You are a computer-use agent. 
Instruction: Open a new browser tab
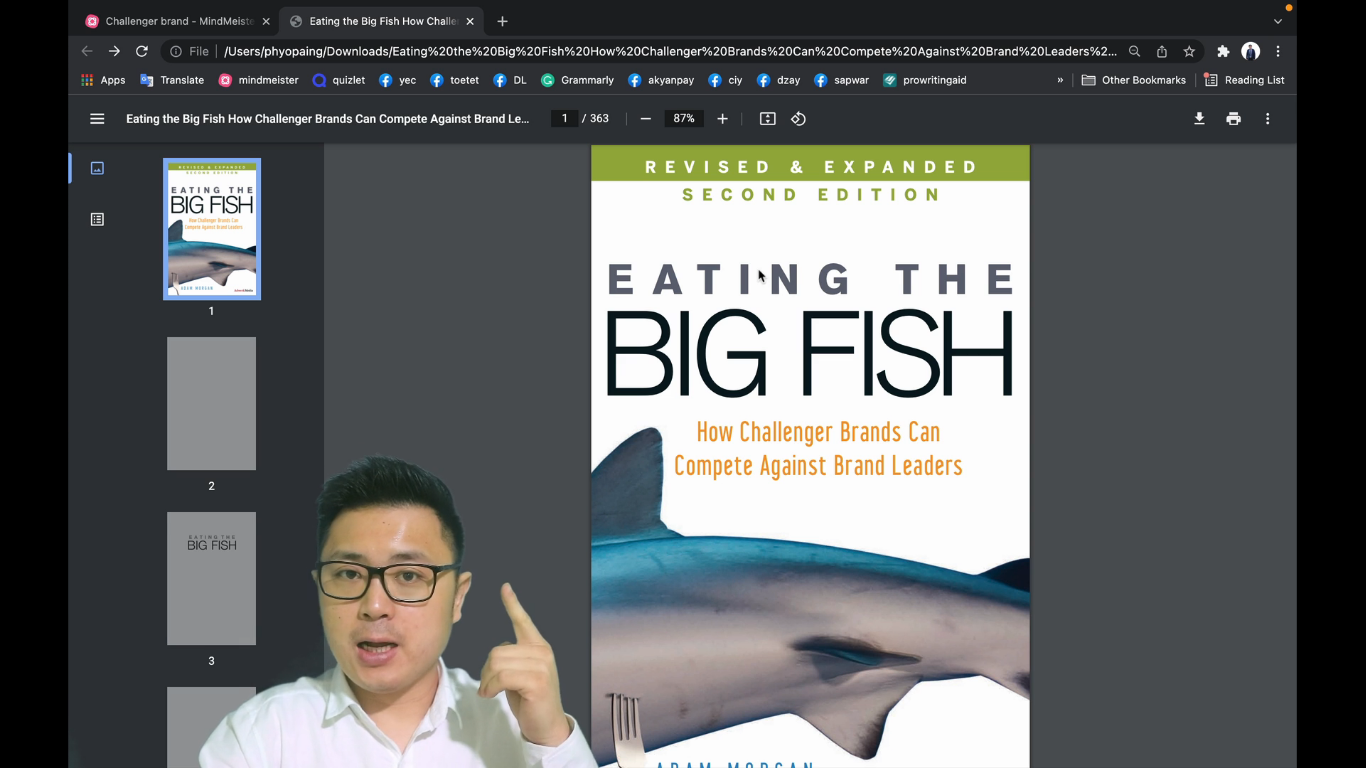502,21
